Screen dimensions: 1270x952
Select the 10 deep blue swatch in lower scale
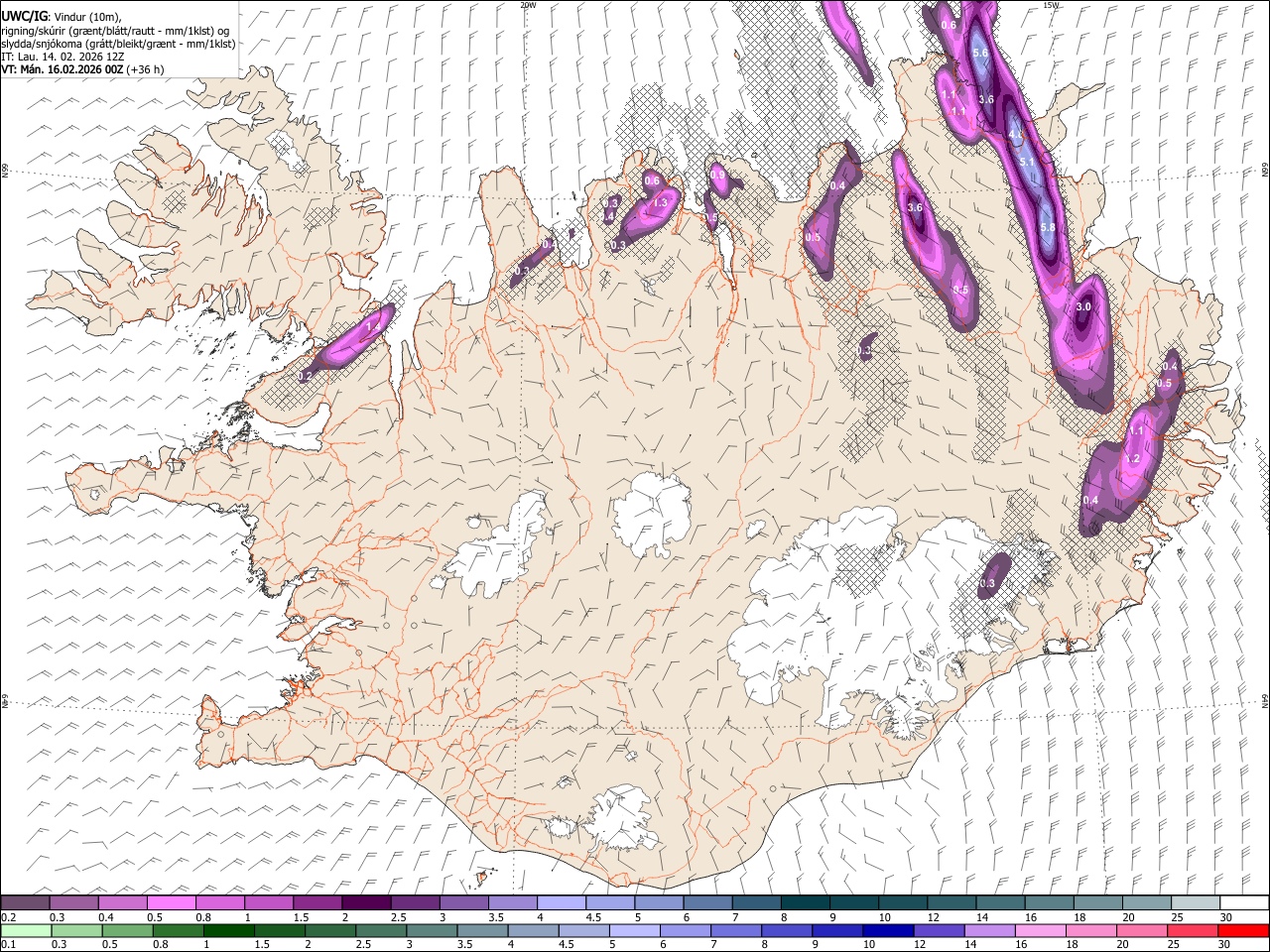[x=890, y=930]
